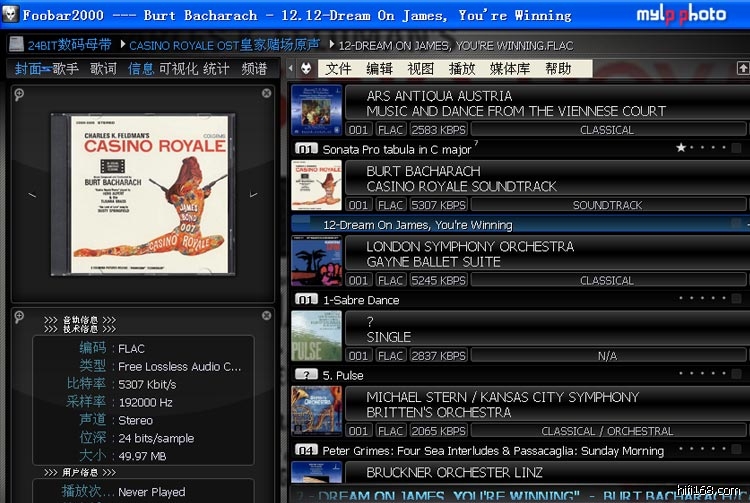Open the 媒体库 menu
This screenshot has width=750, height=503.
(510, 69)
